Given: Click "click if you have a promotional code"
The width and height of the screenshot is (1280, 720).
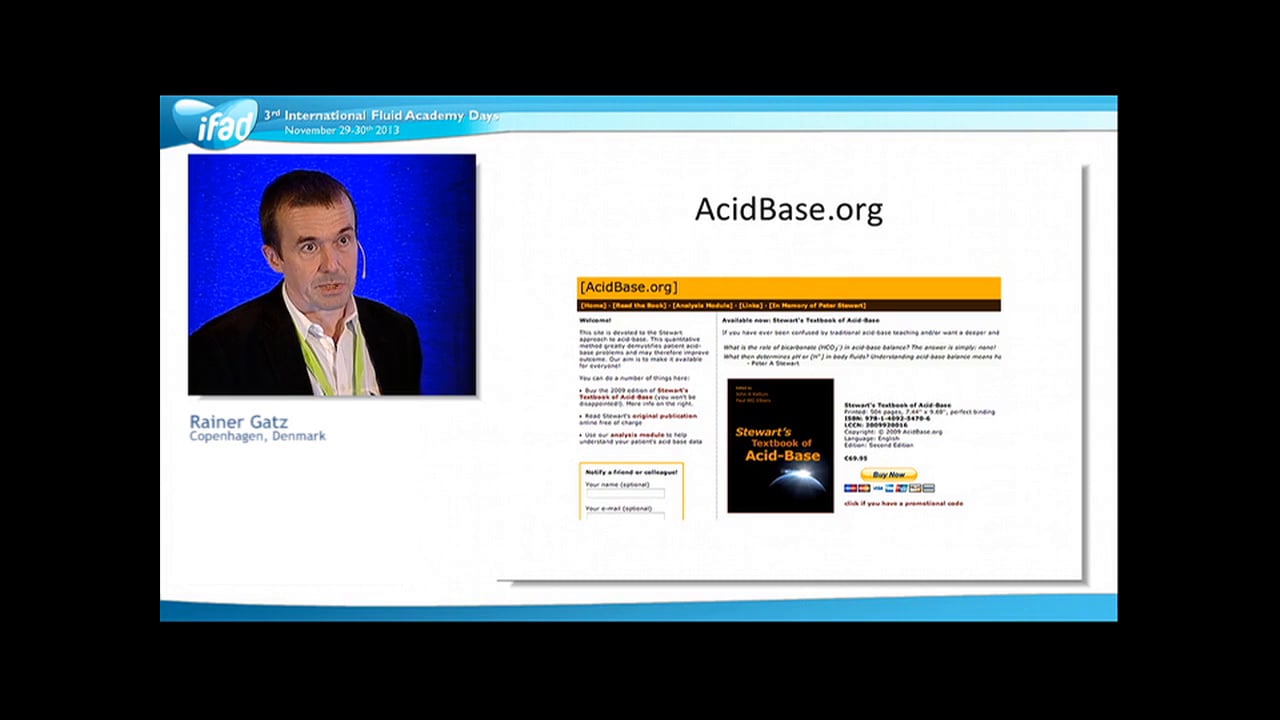Looking at the screenshot, I should [904, 503].
